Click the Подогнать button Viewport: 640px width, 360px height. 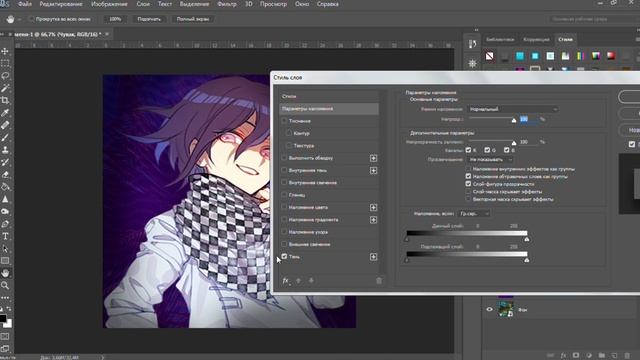point(149,19)
